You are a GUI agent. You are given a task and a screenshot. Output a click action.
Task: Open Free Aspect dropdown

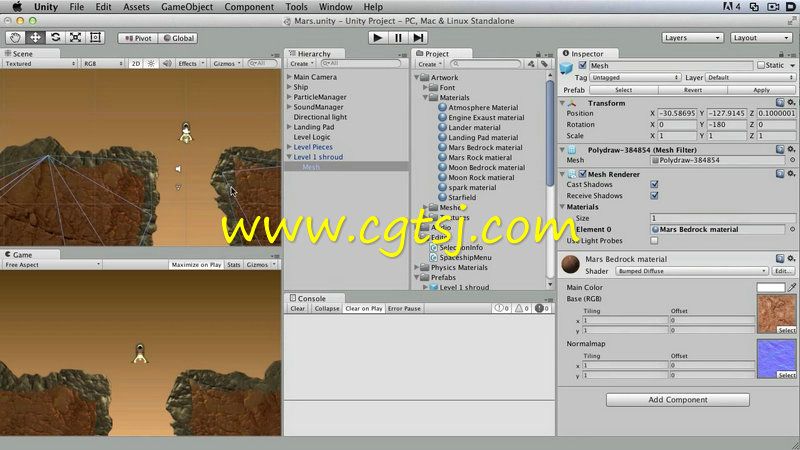click(x=52, y=265)
